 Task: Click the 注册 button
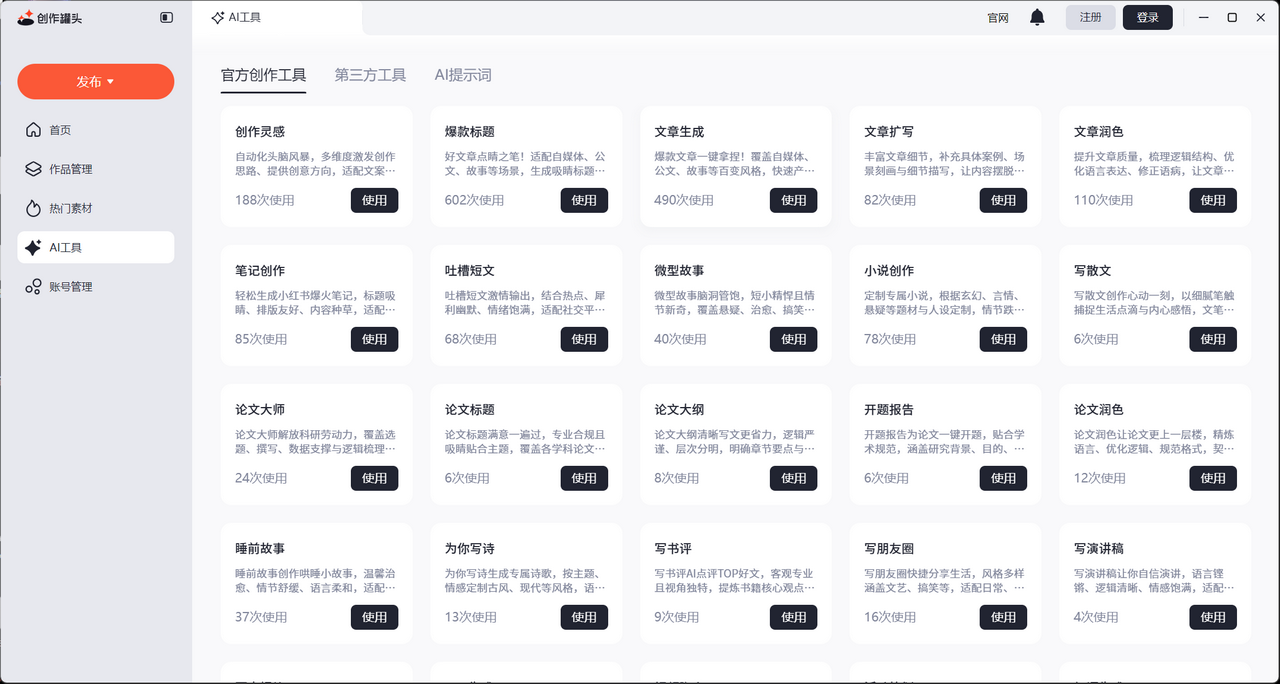[1090, 17]
